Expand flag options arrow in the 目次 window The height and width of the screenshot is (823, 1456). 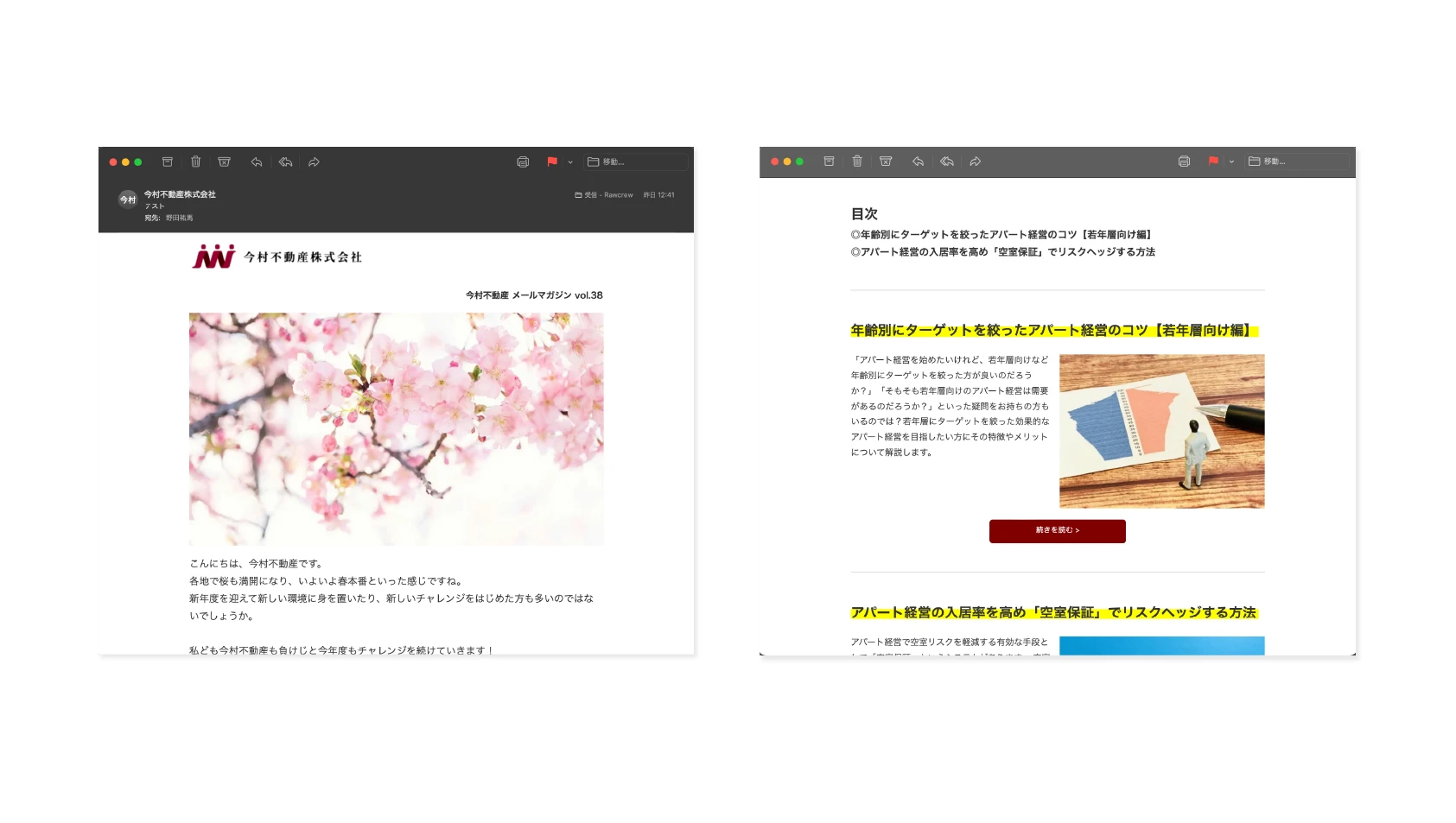(1231, 162)
